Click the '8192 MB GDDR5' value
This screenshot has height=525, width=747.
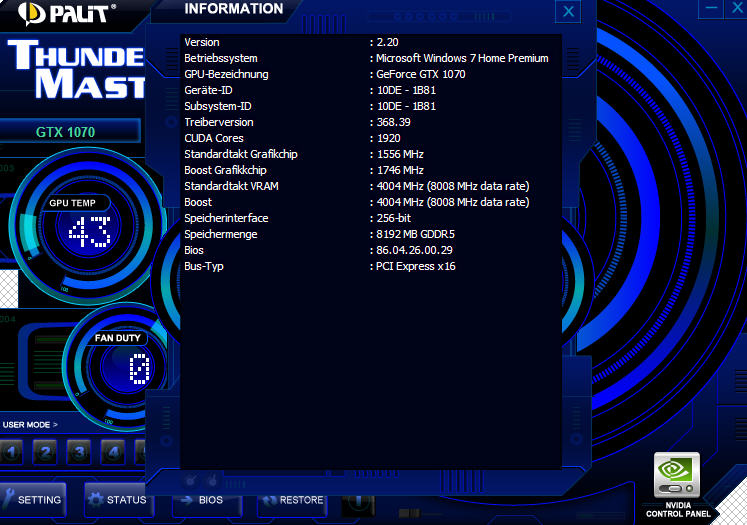415,234
